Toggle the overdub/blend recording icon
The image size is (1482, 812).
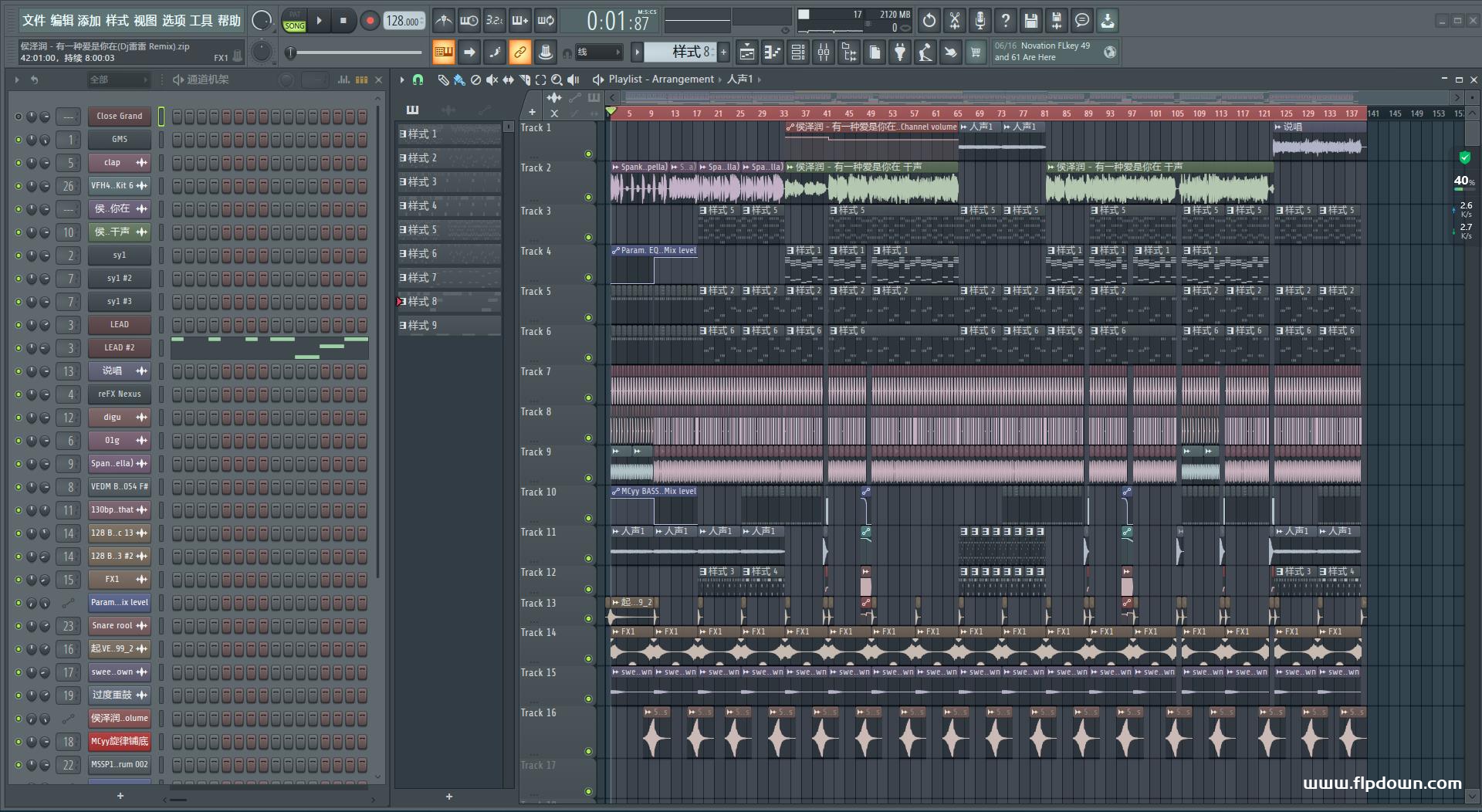pos(520,21)
